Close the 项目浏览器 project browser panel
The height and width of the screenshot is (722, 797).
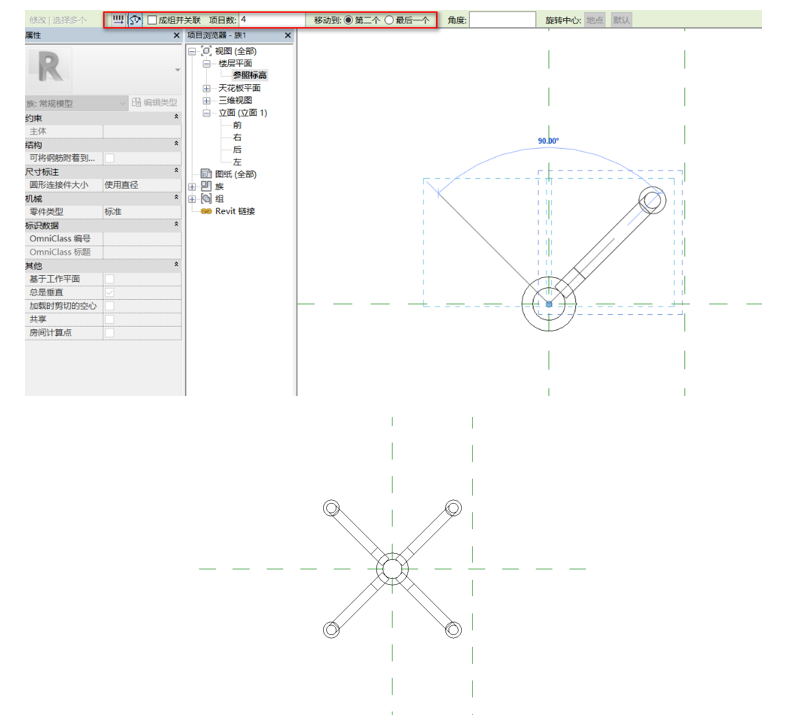[x=288, y=36]
